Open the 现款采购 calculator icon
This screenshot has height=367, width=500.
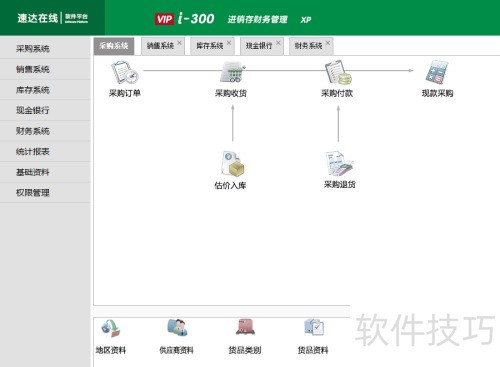click(437, 72)
